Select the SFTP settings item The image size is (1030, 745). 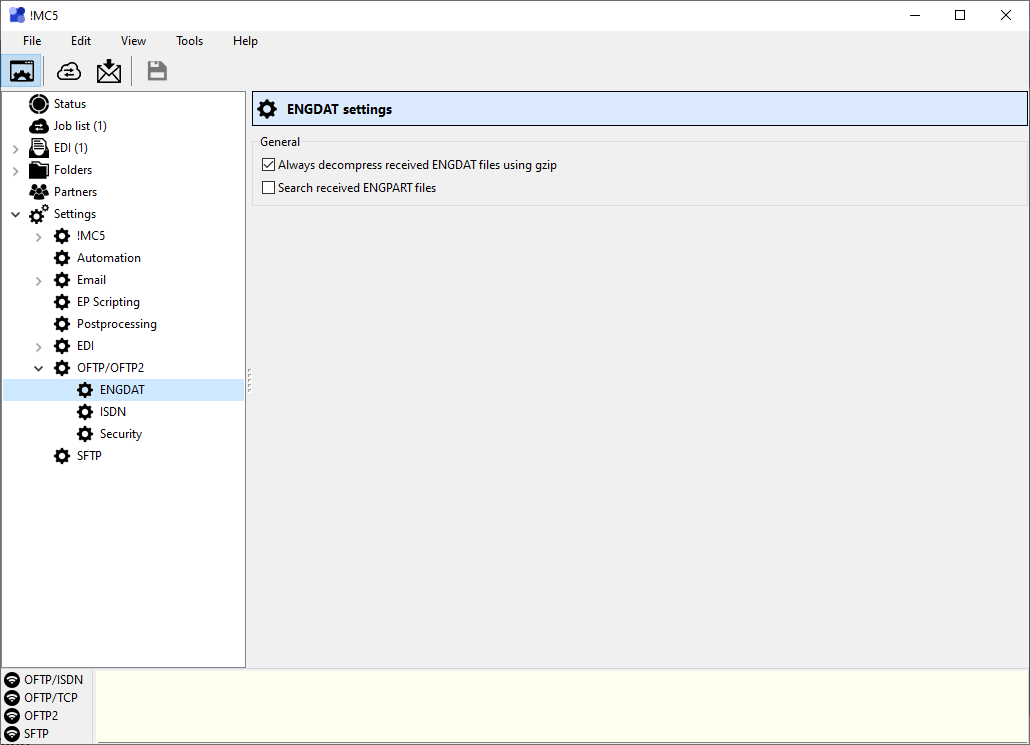pyautogui.click(x=89, y=456)
